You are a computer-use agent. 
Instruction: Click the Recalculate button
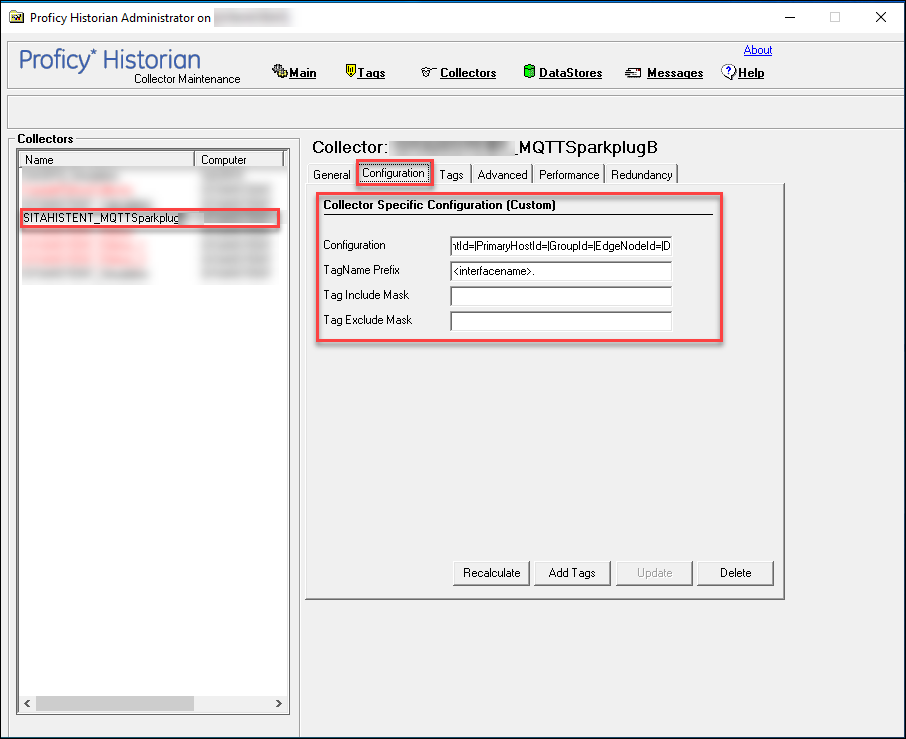[491, 573]
